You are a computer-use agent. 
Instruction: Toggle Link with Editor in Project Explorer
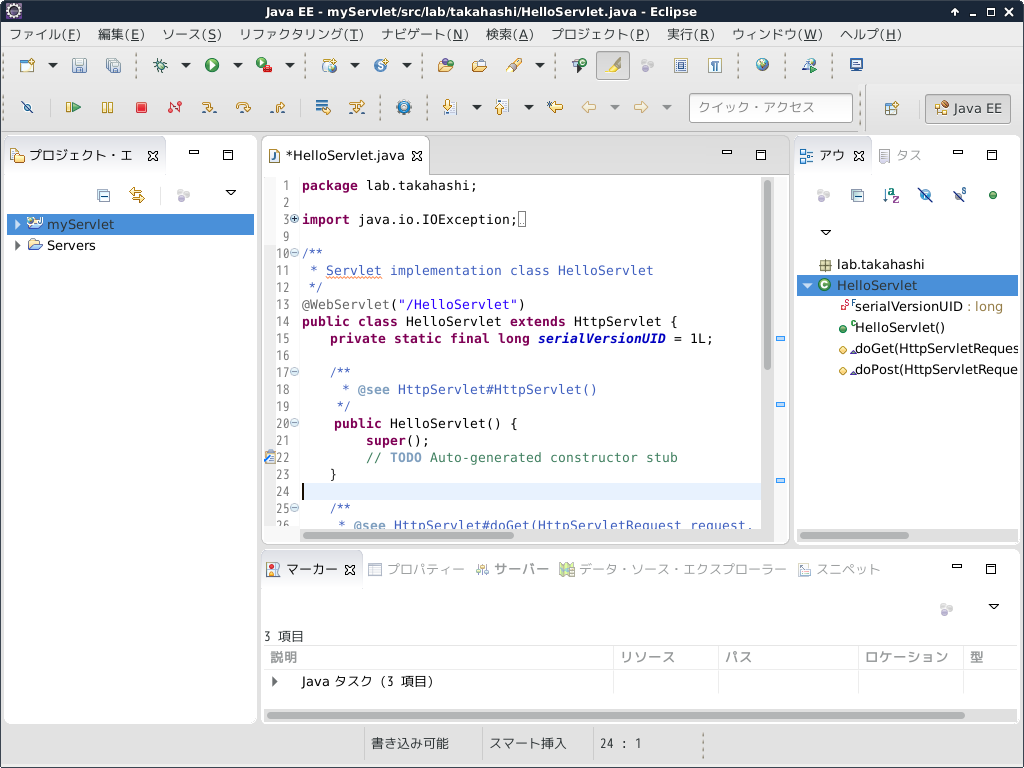136,195
